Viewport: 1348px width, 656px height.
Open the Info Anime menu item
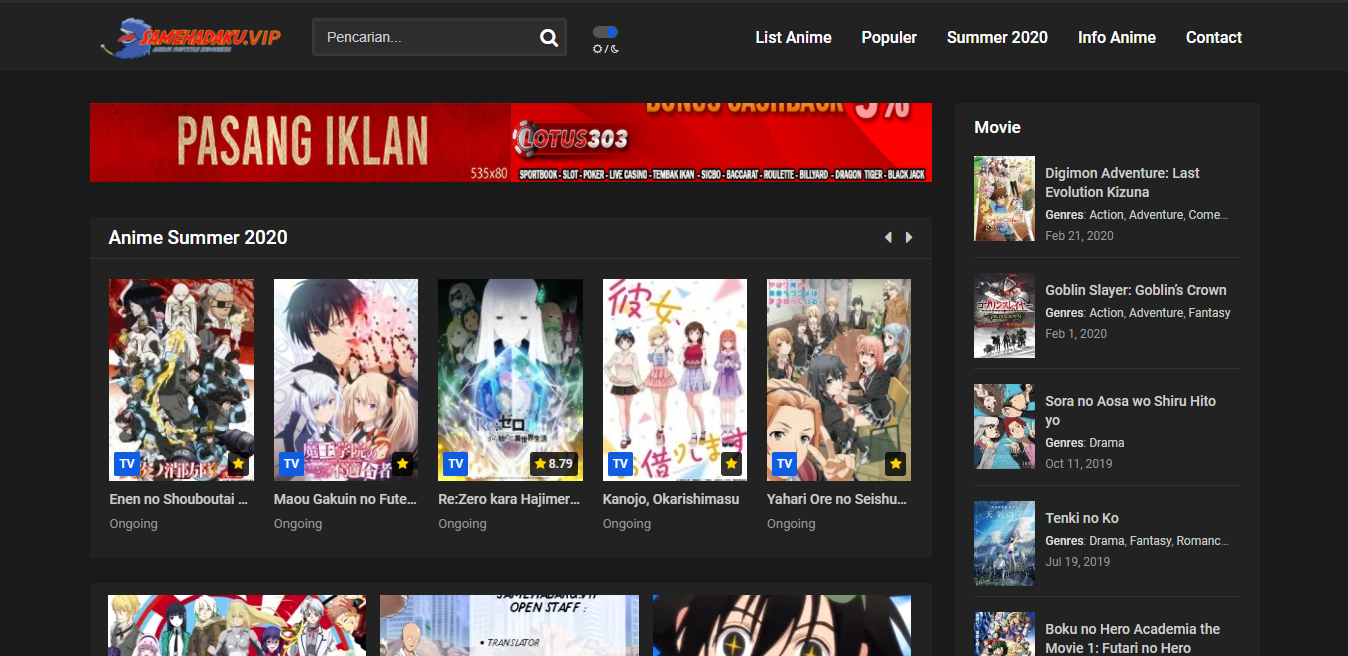[x=1116, y=37]
